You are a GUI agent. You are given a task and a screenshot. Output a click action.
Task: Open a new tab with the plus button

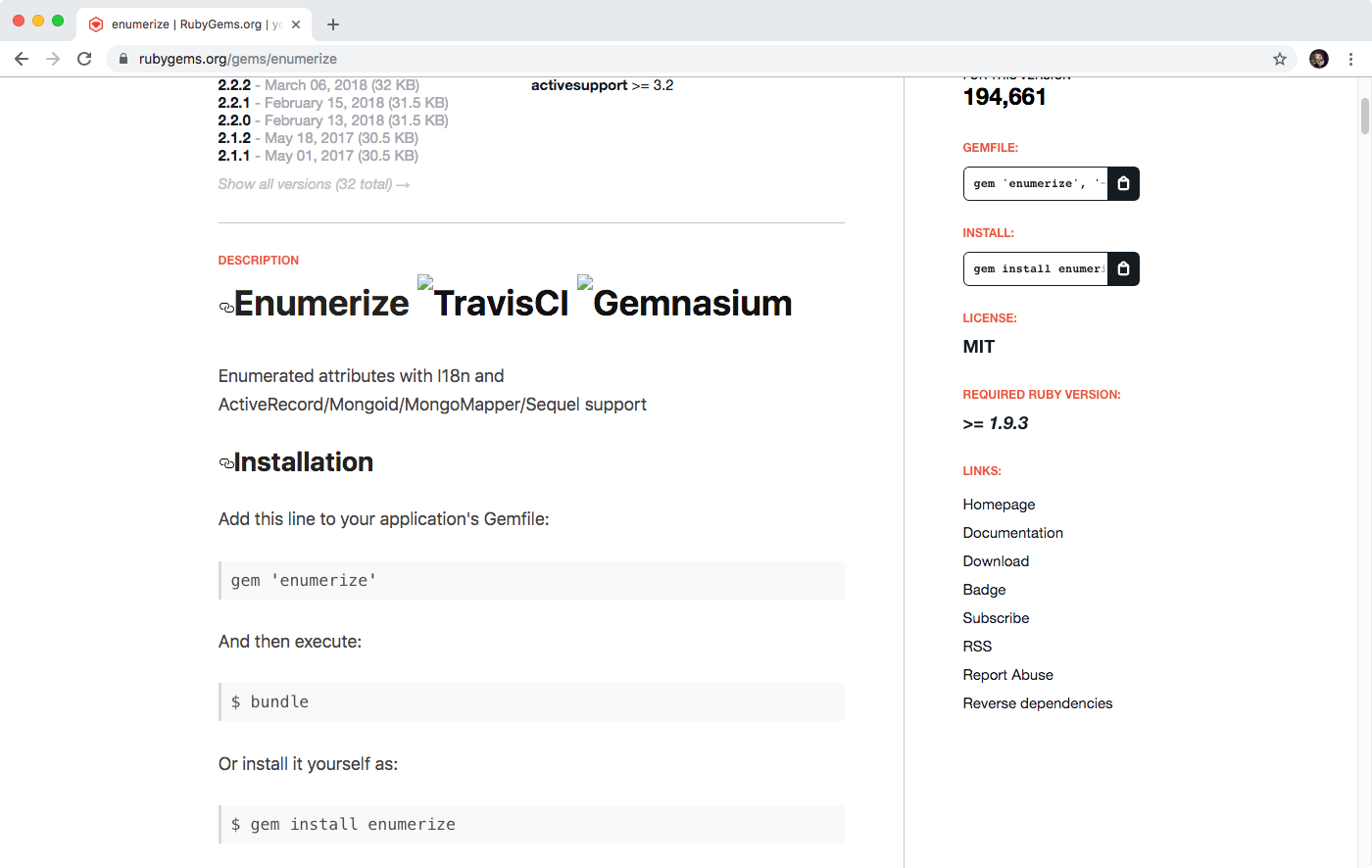point(333,24)
